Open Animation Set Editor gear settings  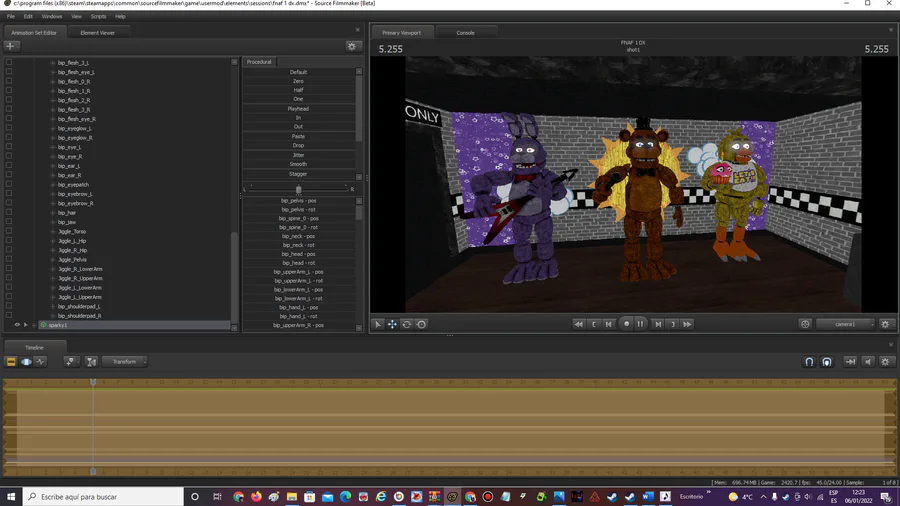point(352,46)
